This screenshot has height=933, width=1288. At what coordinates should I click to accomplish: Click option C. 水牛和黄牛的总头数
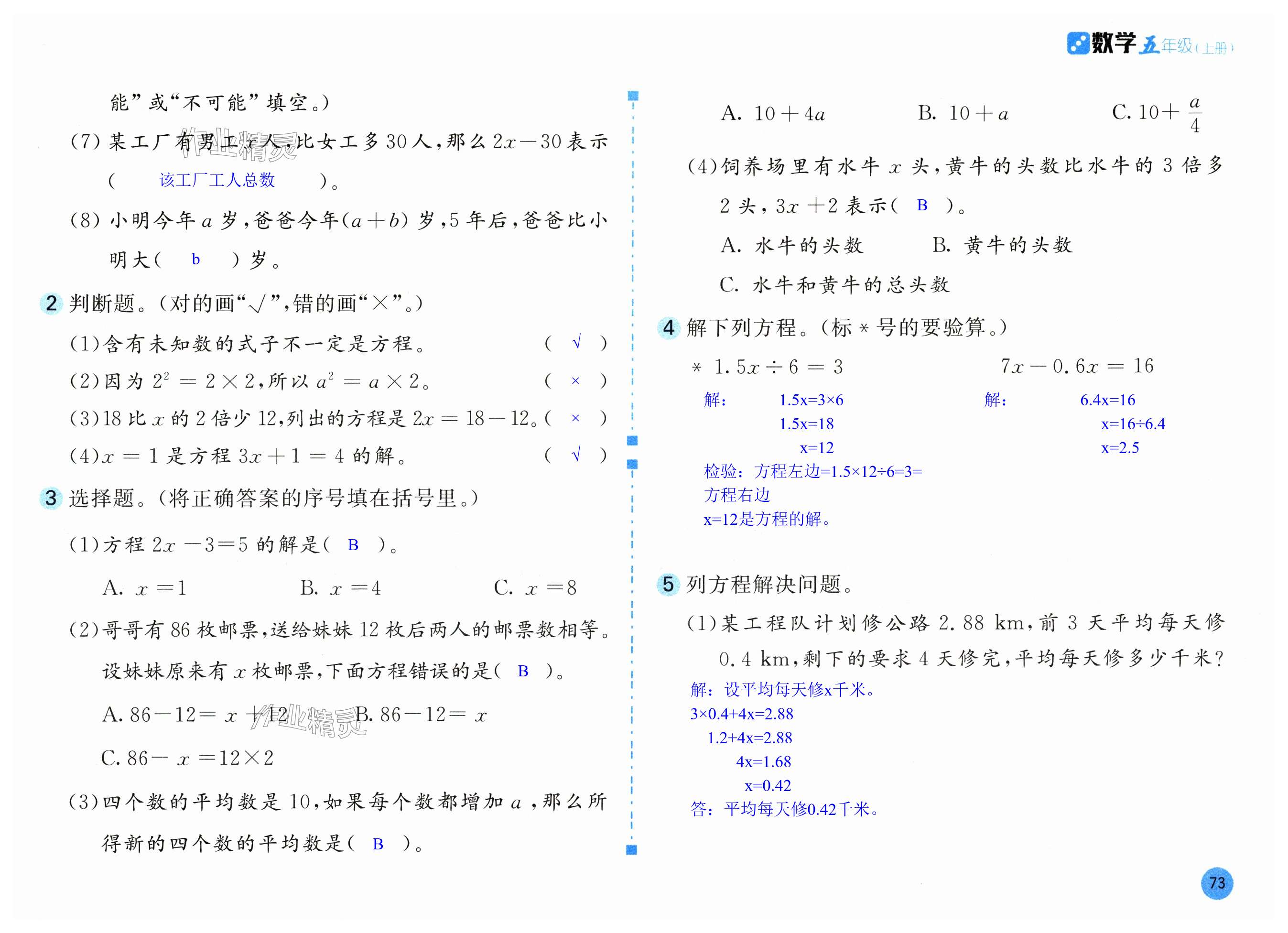tap(835, 284)
